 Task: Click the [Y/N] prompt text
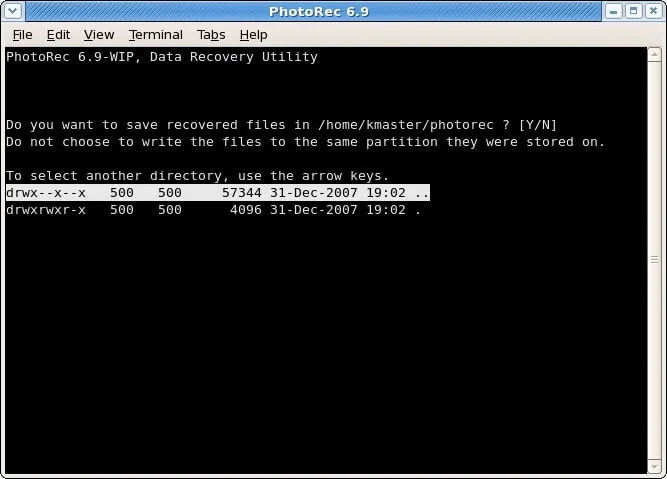tap(538, 125)
